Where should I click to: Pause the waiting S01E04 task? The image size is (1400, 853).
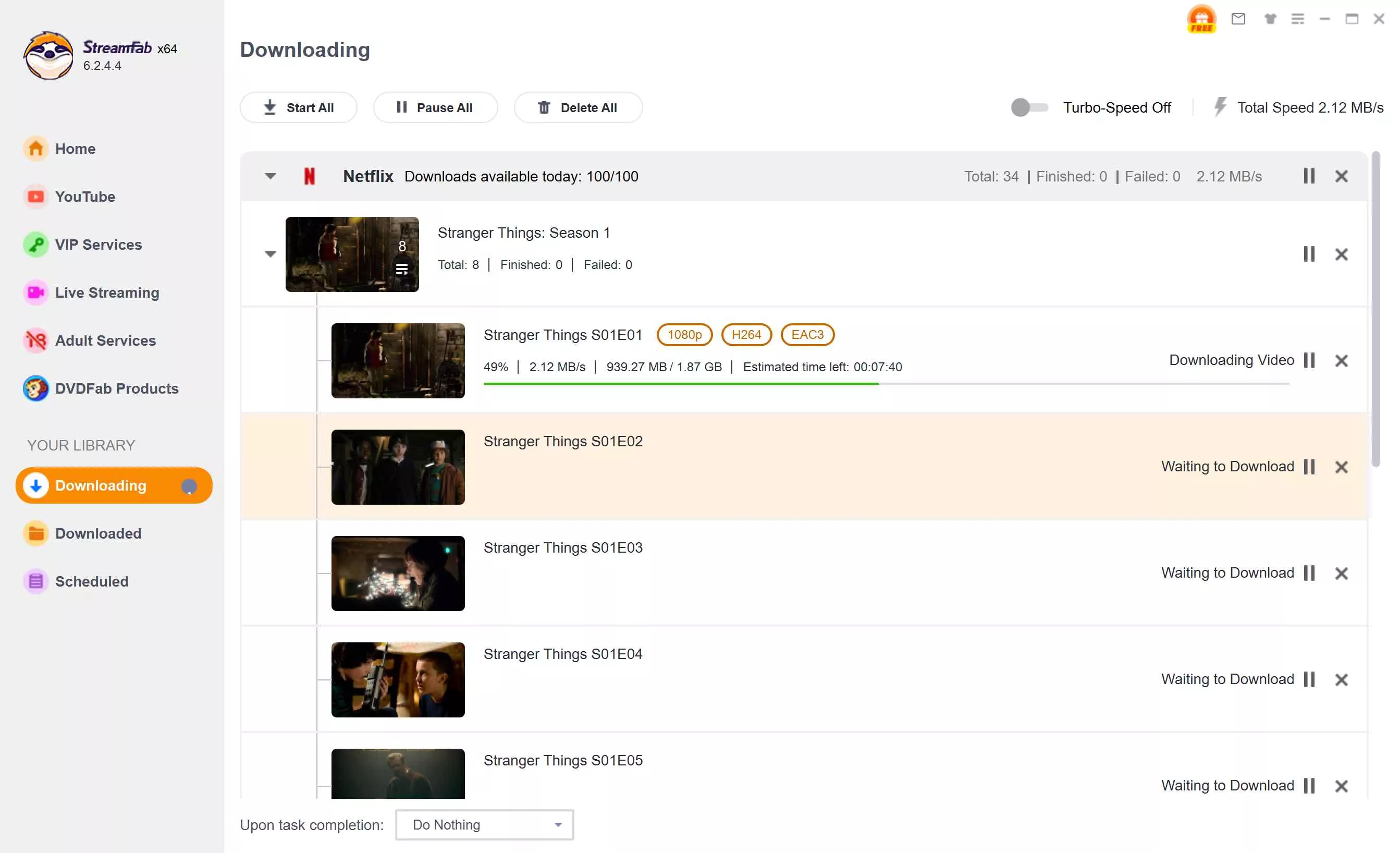[1309, 679]
